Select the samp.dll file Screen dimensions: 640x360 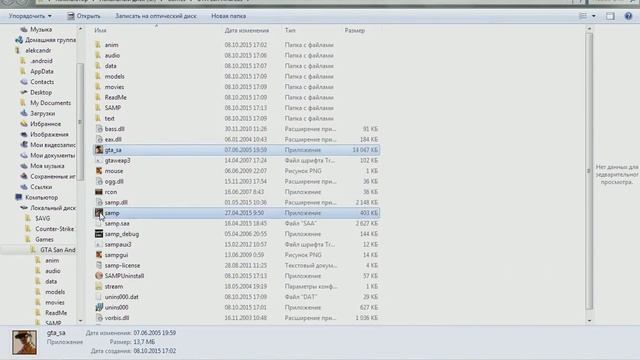116,202
